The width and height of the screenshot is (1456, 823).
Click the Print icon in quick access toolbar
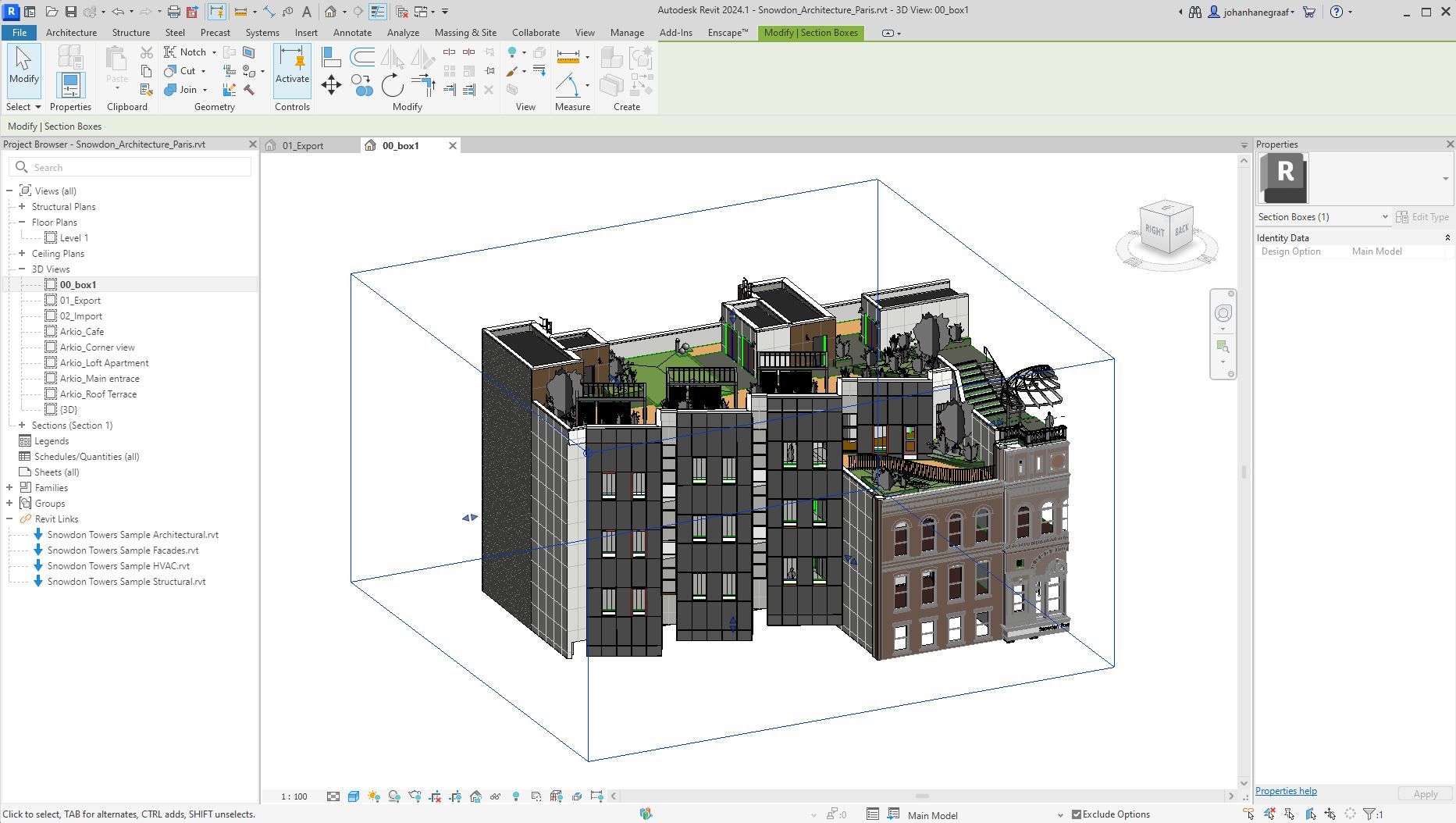[x=173, y=12]
